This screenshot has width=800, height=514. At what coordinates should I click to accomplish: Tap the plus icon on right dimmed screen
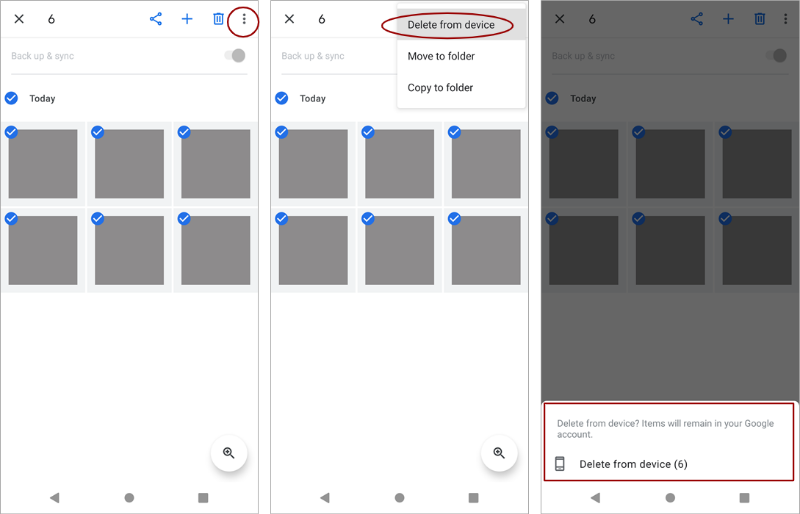pyautogui.click(x=729, y=19)
